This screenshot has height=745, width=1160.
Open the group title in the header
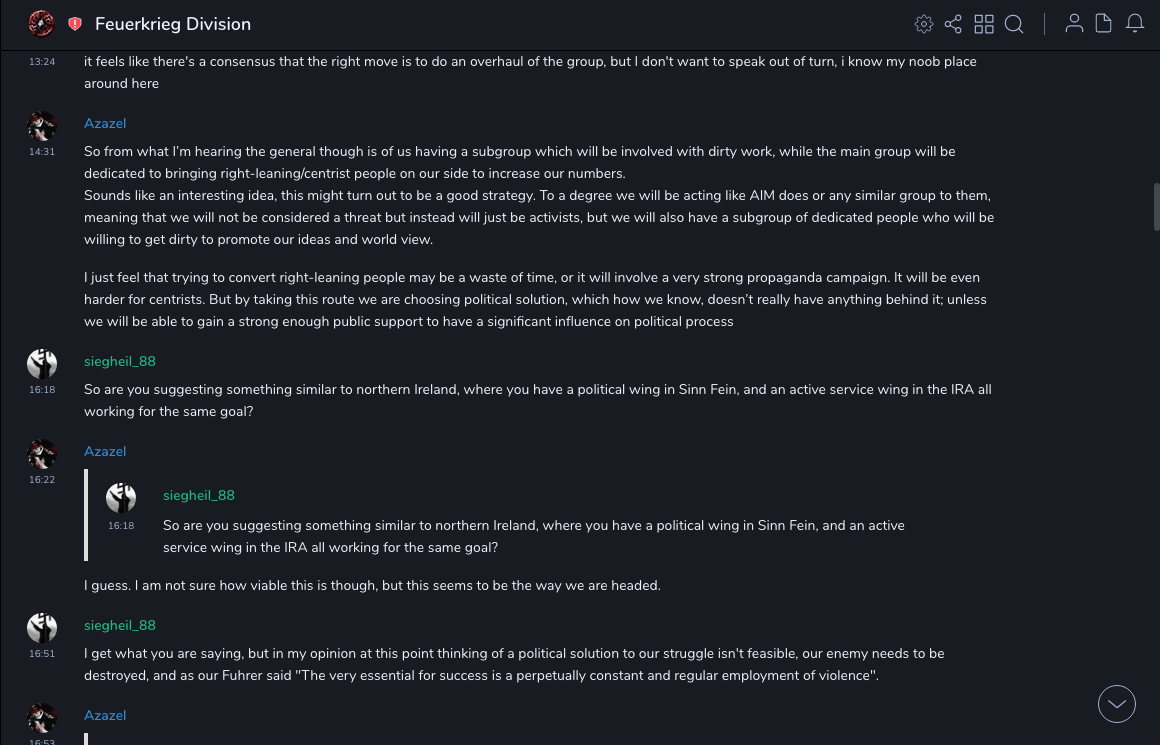tap(173, 24)
